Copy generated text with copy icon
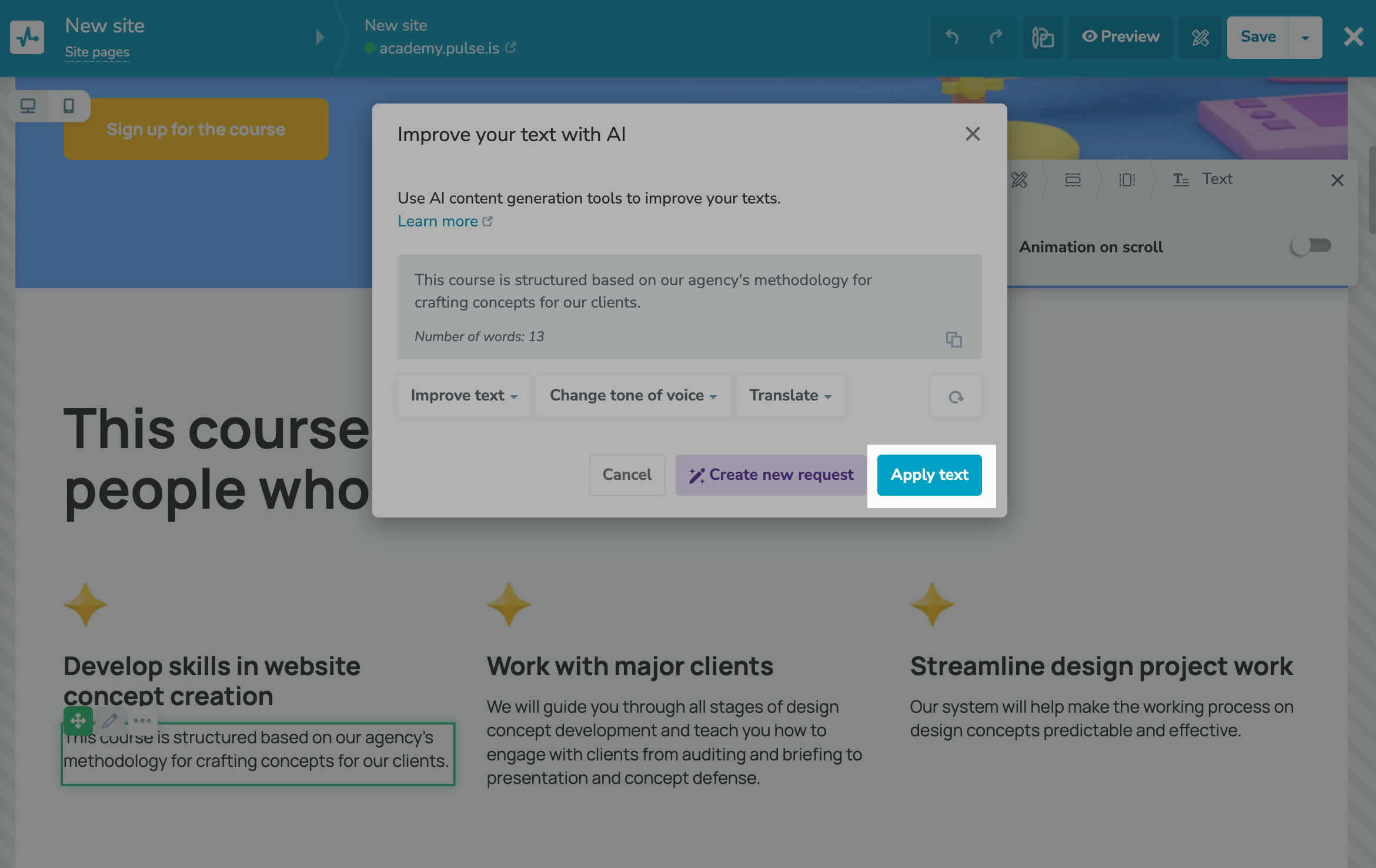Viewport: 1376px width, 868px height. 953,339
